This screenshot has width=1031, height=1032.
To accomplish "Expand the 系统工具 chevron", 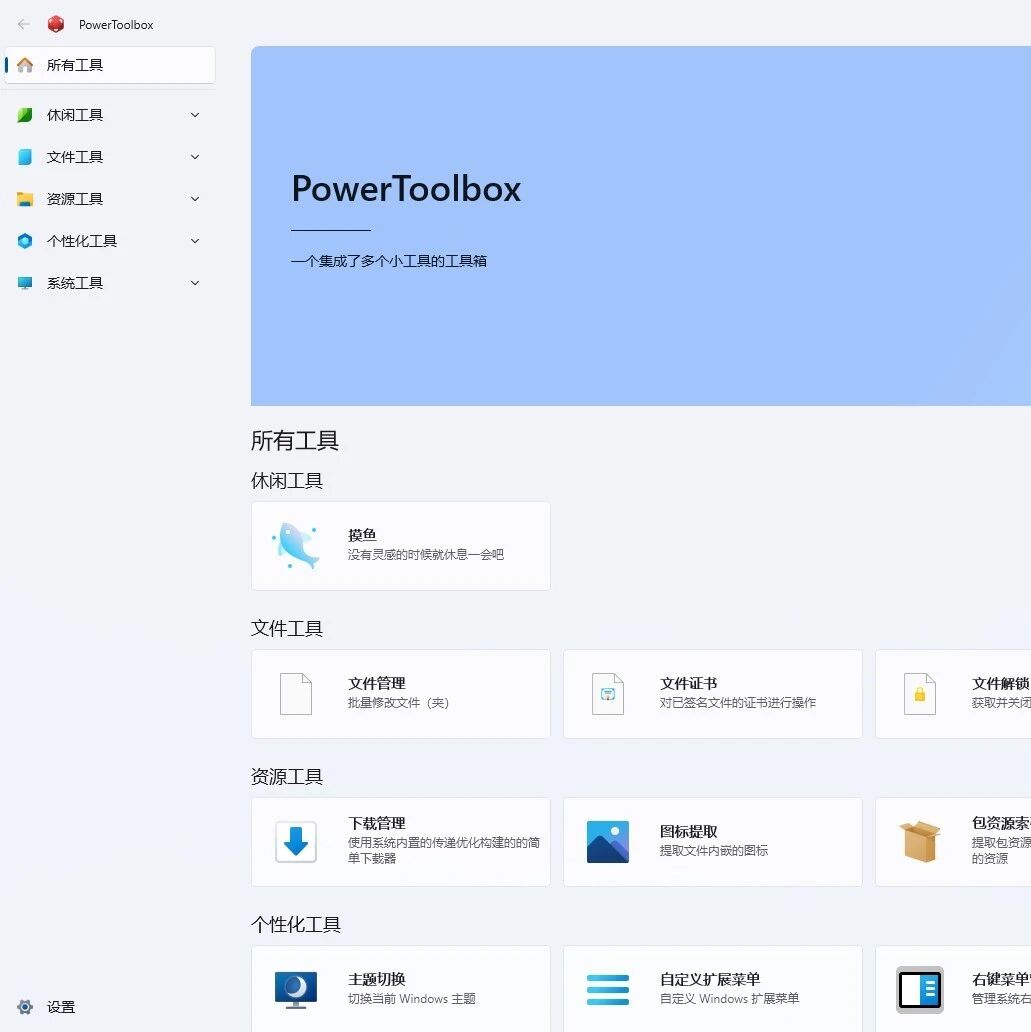I will [x=195, y=283].
